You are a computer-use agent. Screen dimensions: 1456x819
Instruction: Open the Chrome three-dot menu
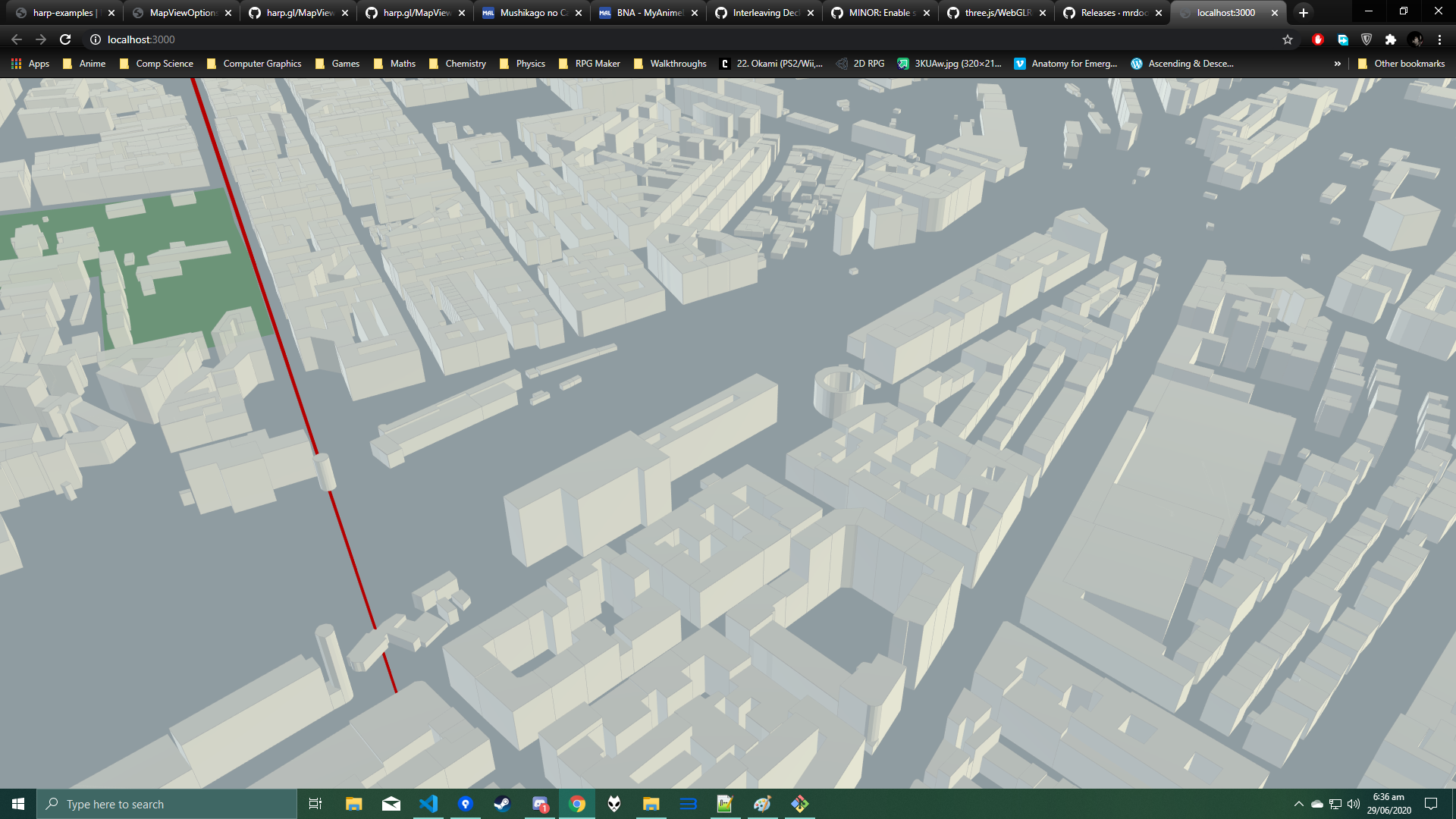[x=1439, y=39]
